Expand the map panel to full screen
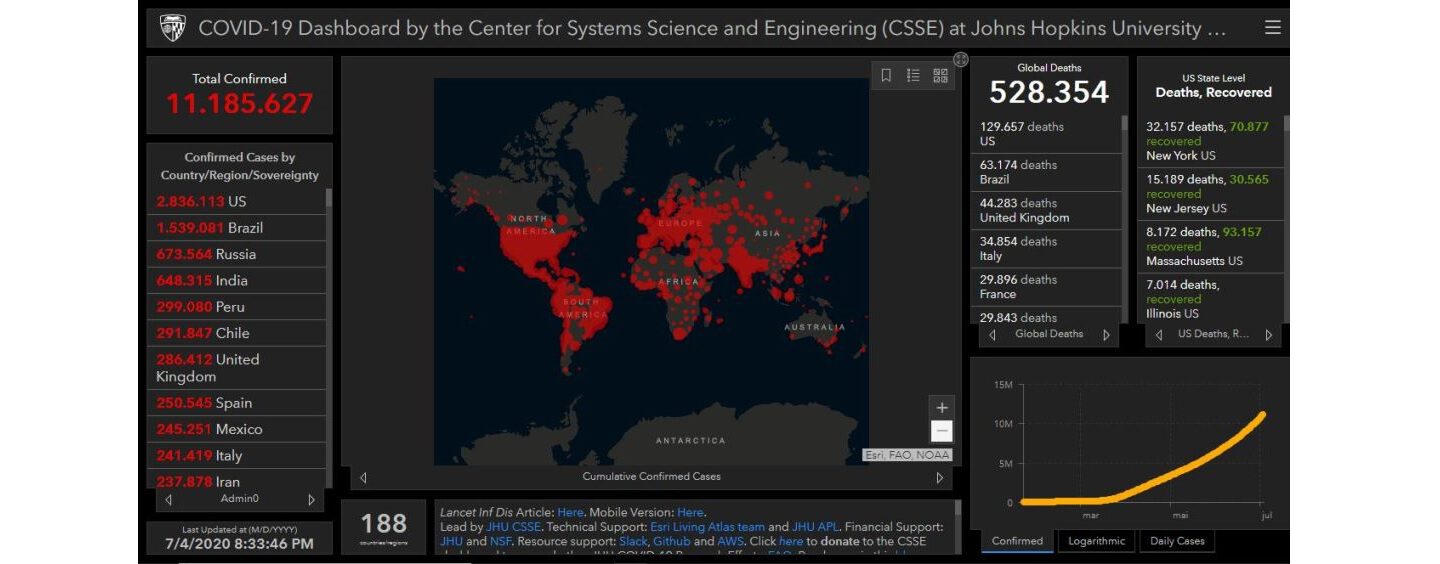 960,59
